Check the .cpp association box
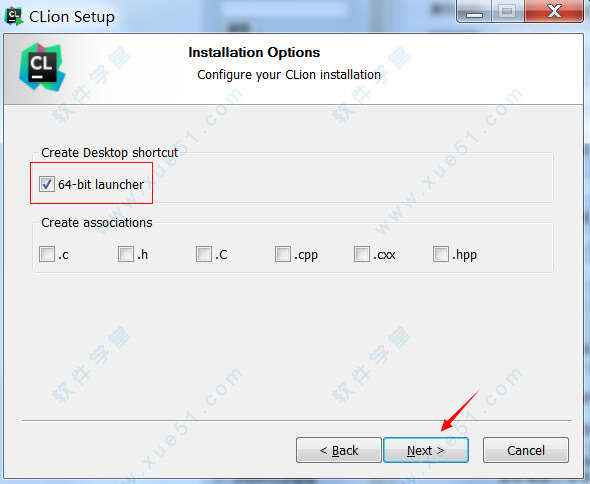This screenshot has height=484, width=590. coord(283,254)
